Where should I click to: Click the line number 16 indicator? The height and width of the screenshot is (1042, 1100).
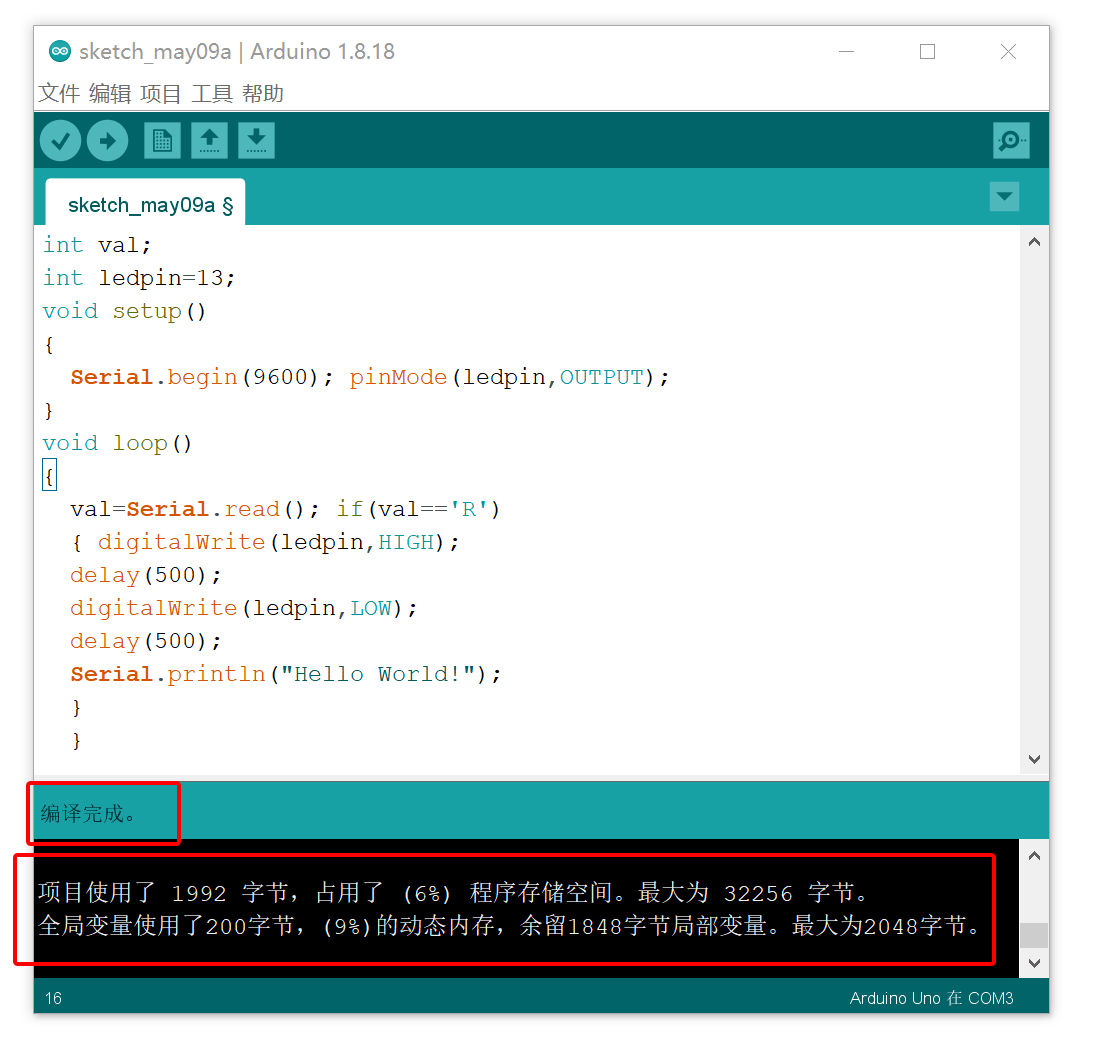click(53, 997)
